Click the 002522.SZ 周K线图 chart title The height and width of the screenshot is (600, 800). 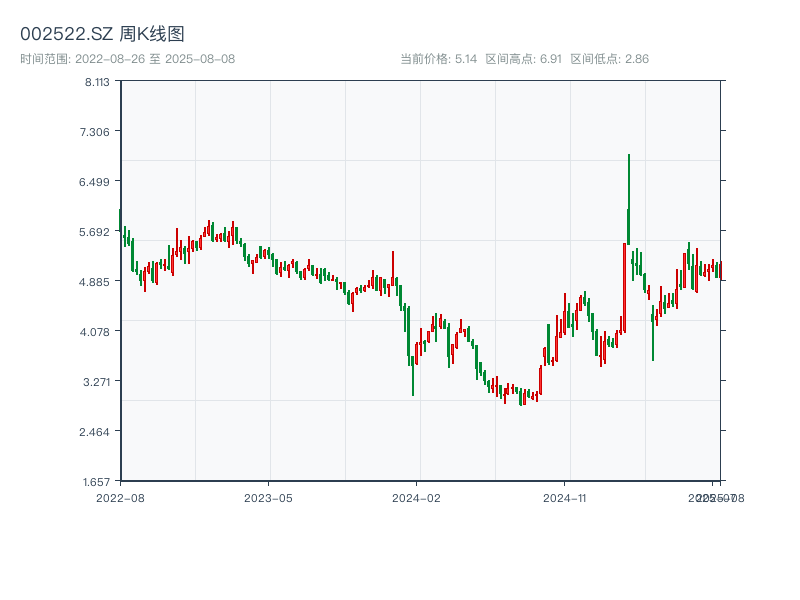click(102, 35)
